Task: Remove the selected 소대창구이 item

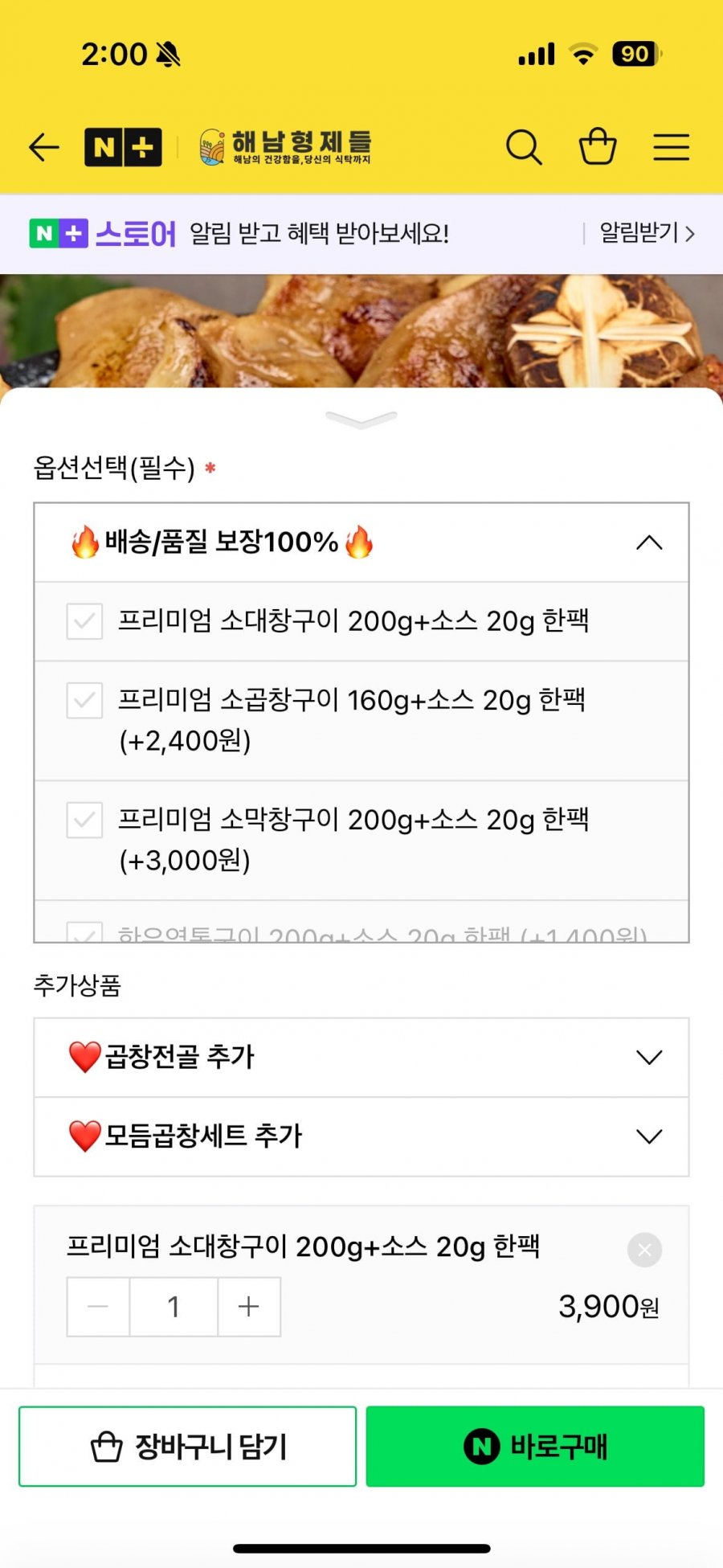Action: 644,1250
